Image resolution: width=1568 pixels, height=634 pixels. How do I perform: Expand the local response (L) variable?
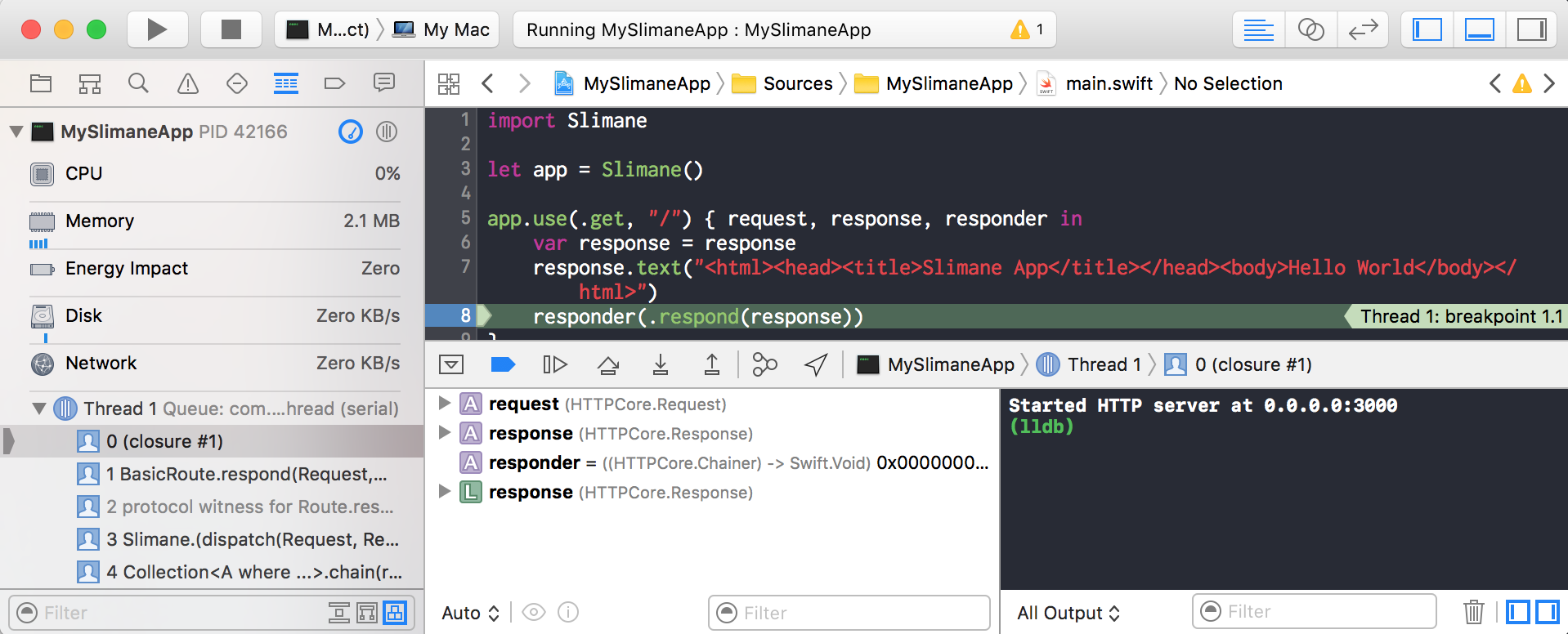coord(445,491)
